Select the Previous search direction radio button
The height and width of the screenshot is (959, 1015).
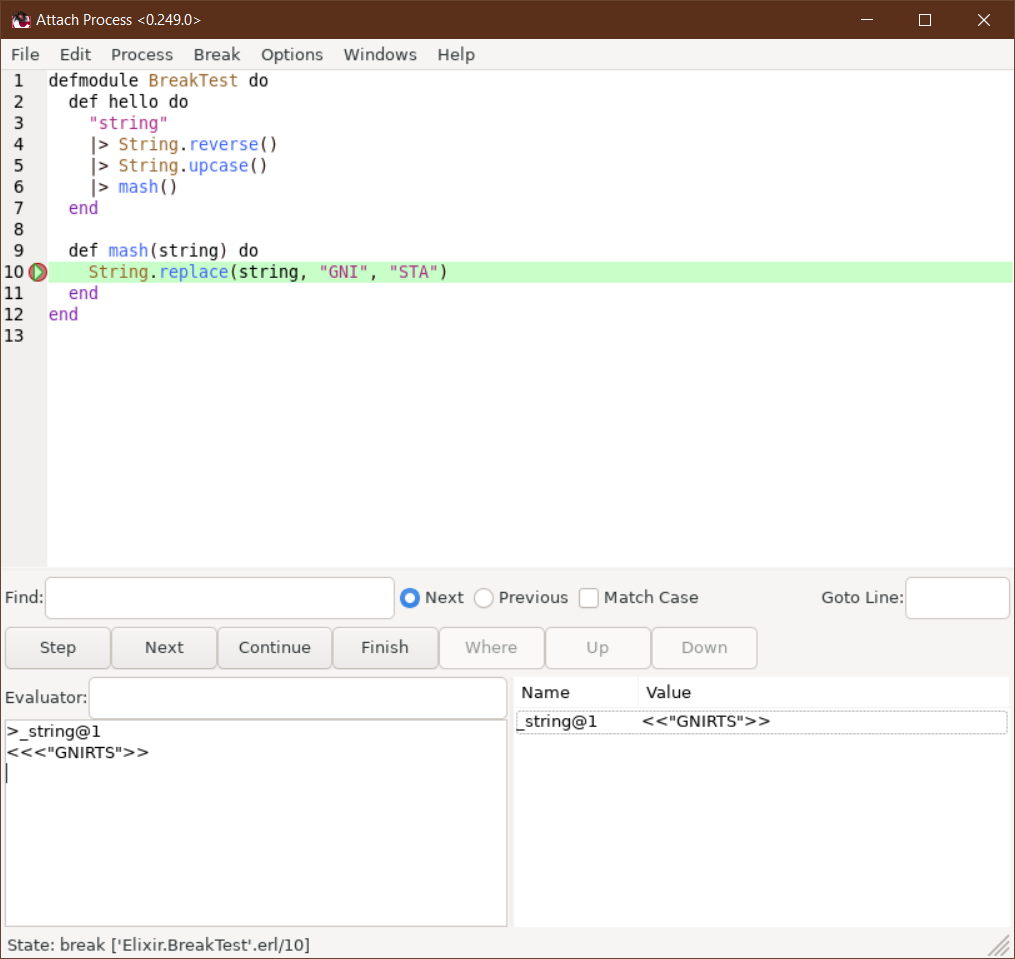(x=484, y=598)
